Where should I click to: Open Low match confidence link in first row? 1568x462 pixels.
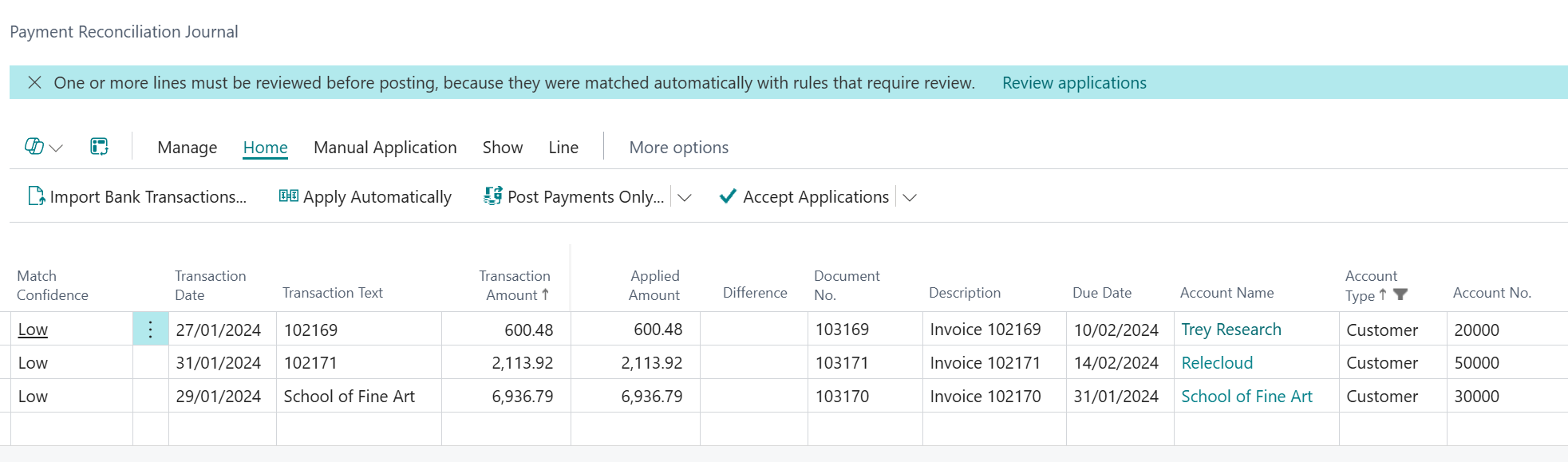33,330
